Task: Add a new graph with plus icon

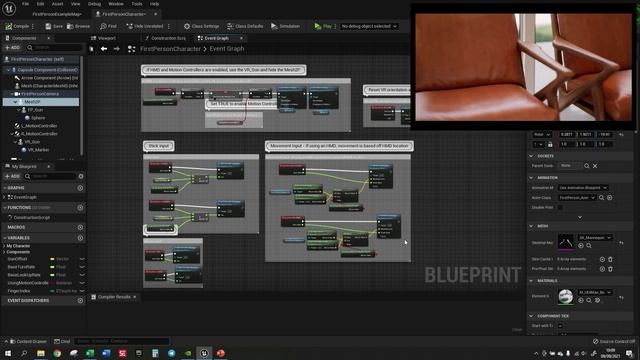Action: click(80, 188)
